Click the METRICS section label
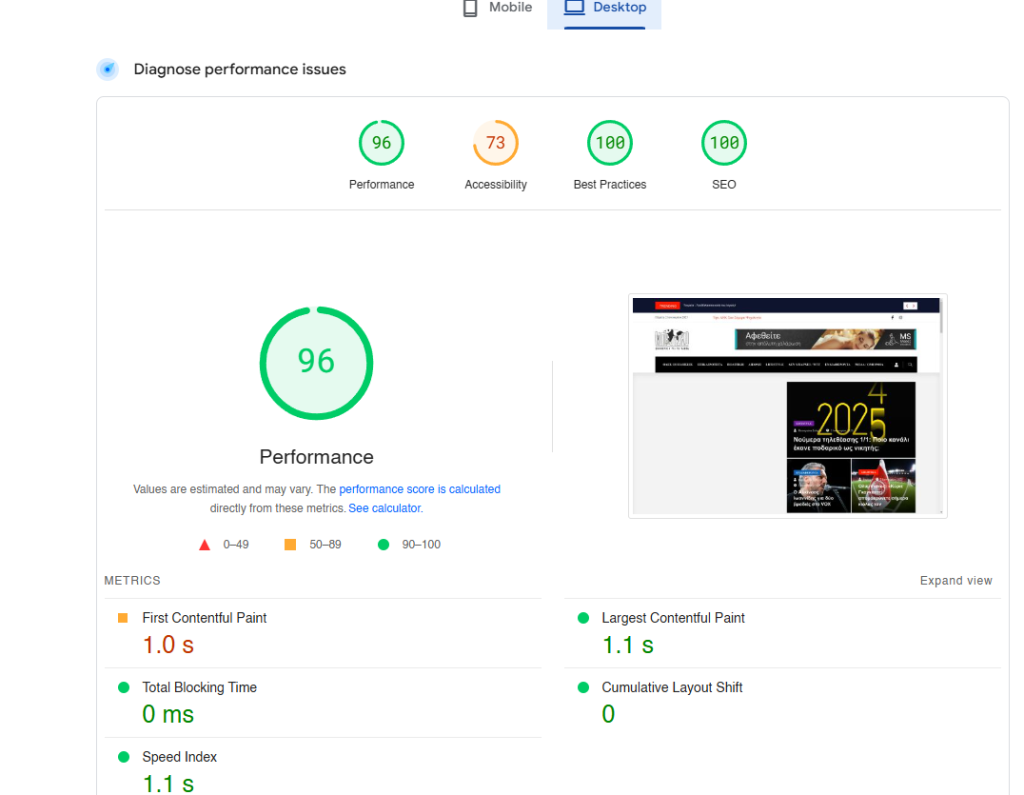1024x795 pixels. pyautogui.click(x=132, y=581)
